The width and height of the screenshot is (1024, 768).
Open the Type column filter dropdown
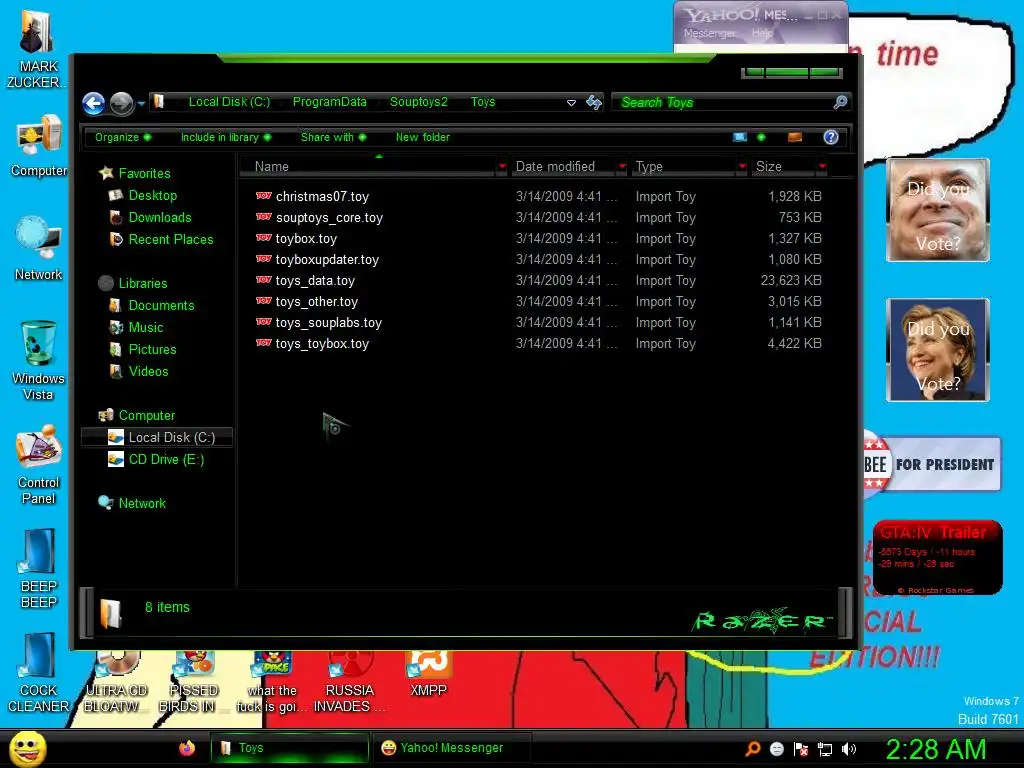pyautogui.click(x=742, y=167)
